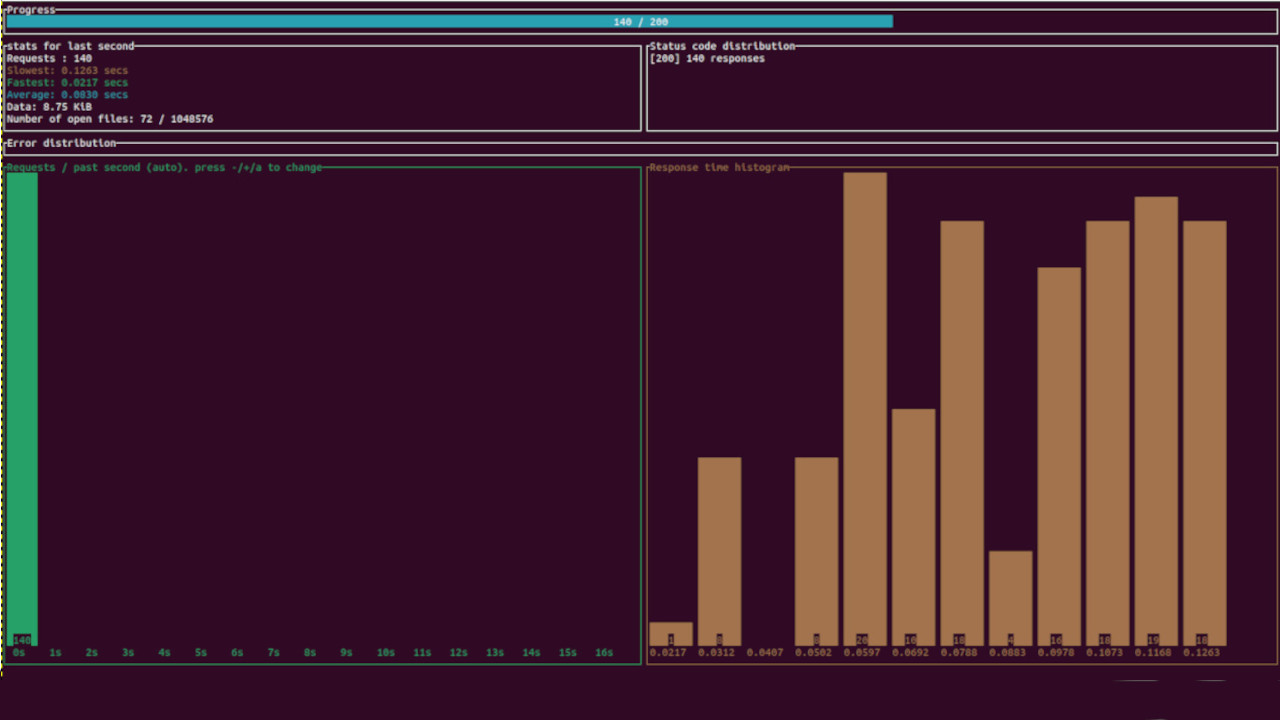Click the histogram bar above 0.1168
Screen dimensions: 1280x720
(x=1156, y=421)
